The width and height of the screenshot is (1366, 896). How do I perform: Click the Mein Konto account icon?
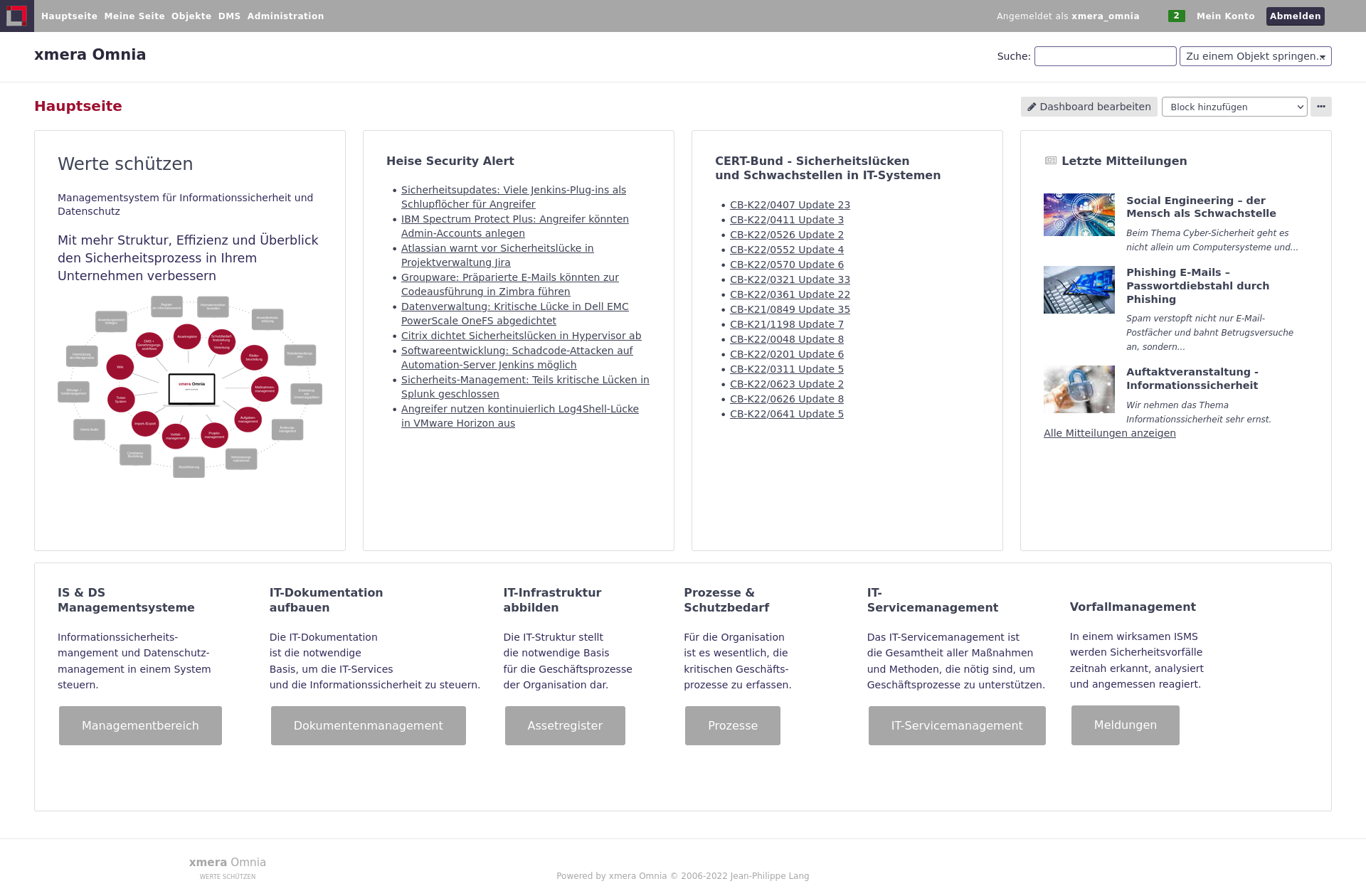[x=1225, y=15]
